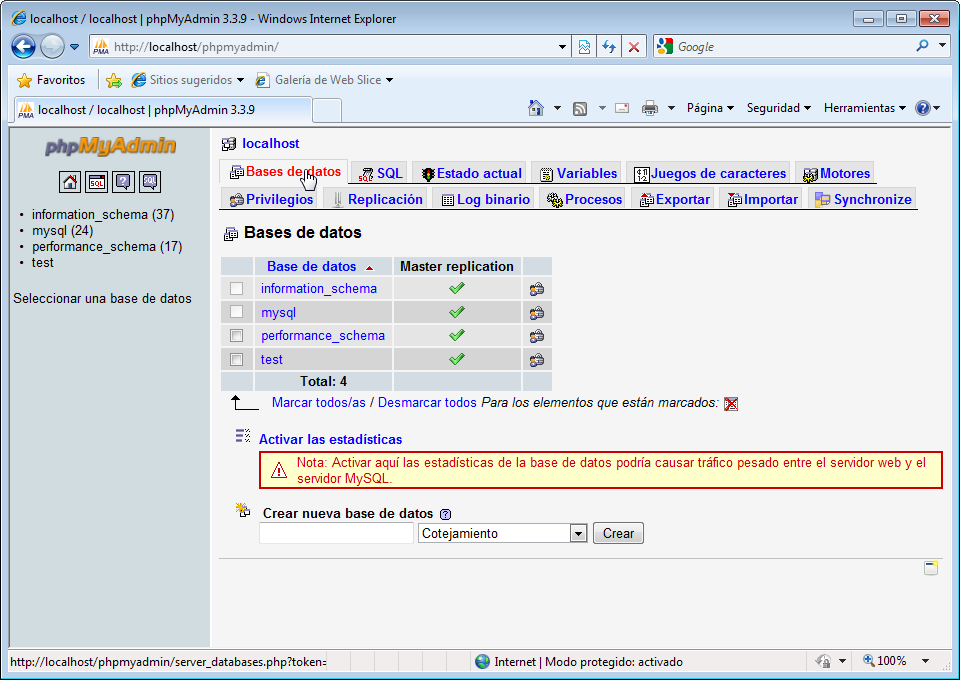
Task: Click the RSS feeds icon in command bar
Action: click(580, 109)
